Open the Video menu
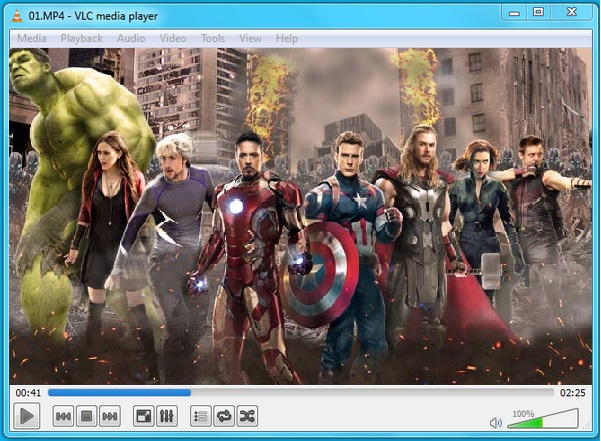 pyautogui.click(x=173, y=38)
